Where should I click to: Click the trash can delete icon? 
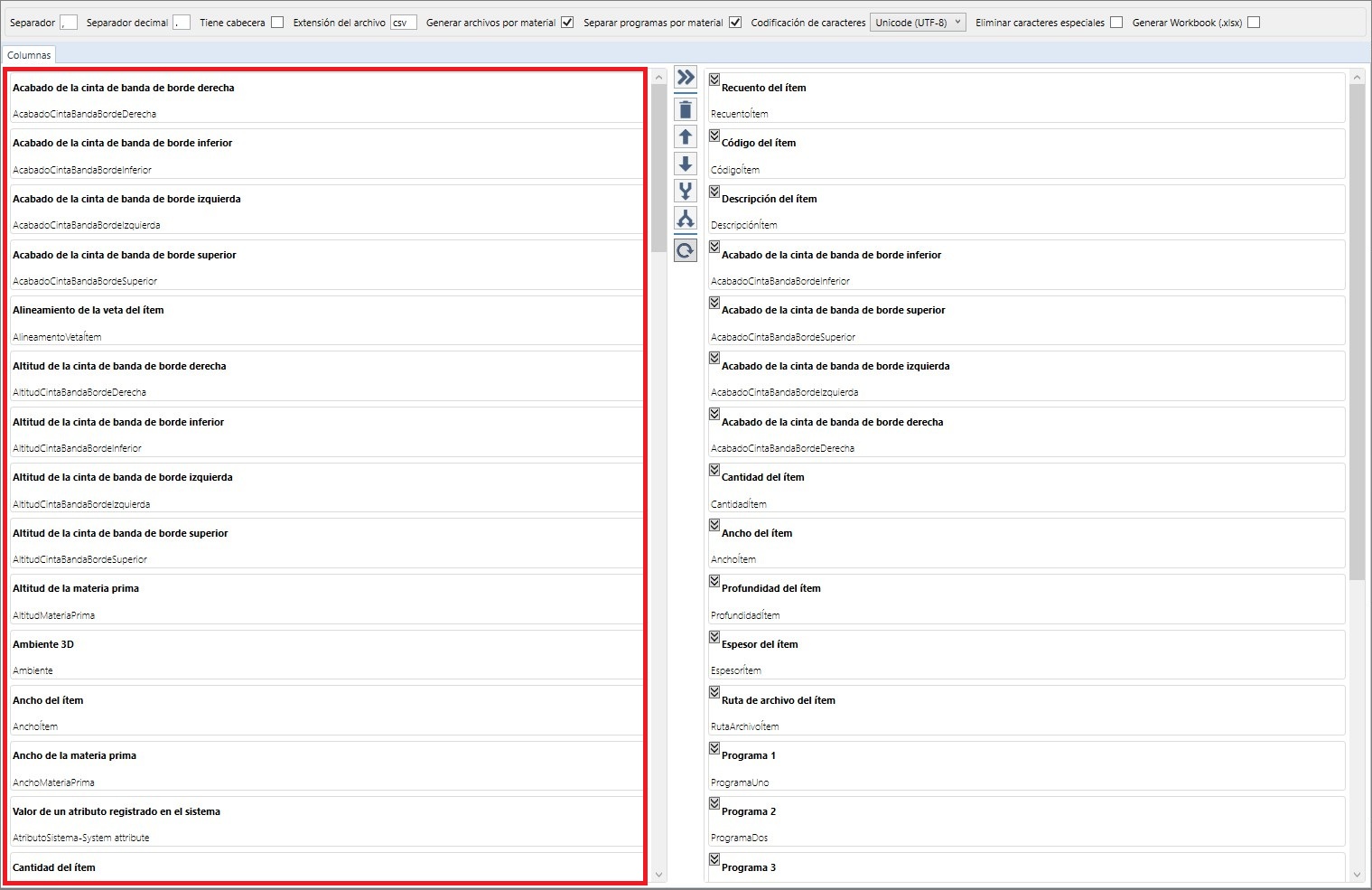[x=686, y=110]
